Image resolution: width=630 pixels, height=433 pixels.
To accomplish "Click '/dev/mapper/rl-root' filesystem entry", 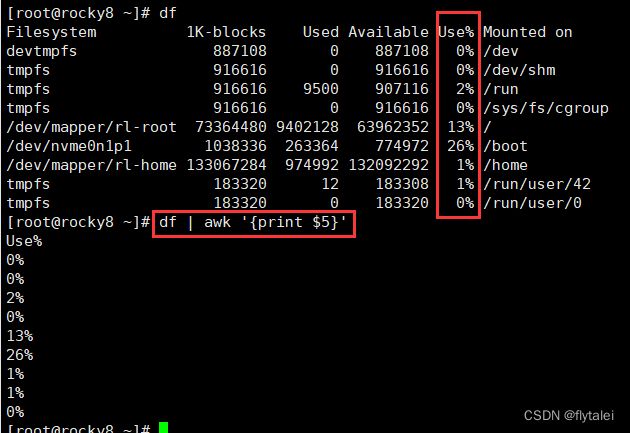I will pyautogui.click(x=92, y=127).
